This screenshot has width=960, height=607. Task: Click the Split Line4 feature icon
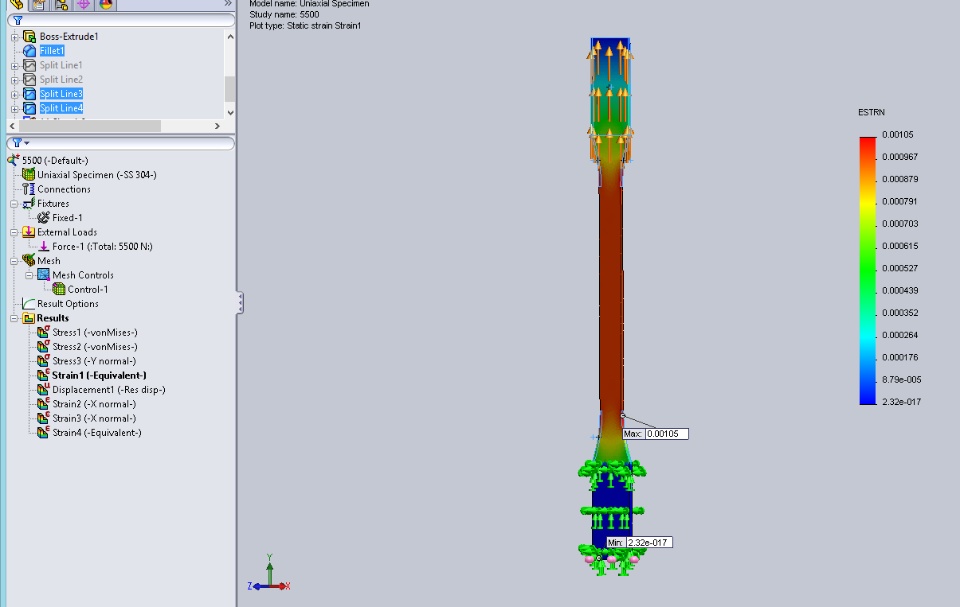click(x=29, y=108)
